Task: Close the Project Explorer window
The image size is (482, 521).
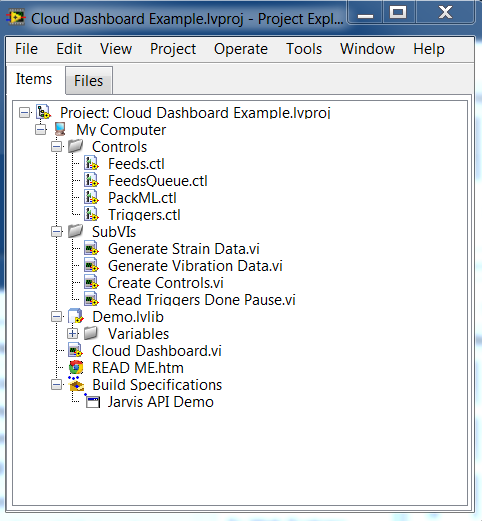Action: [x=445, y=13]
